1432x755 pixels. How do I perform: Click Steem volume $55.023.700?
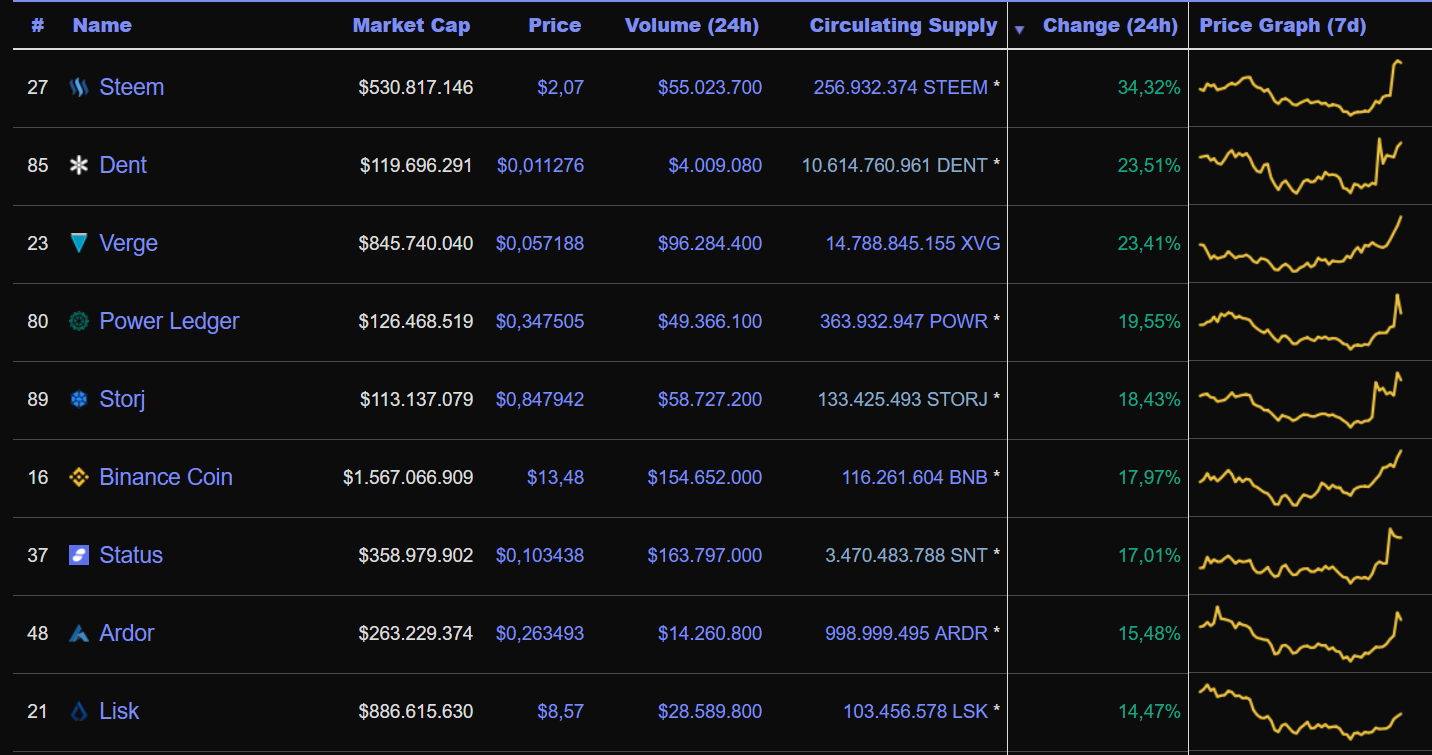tap(710, 88)
